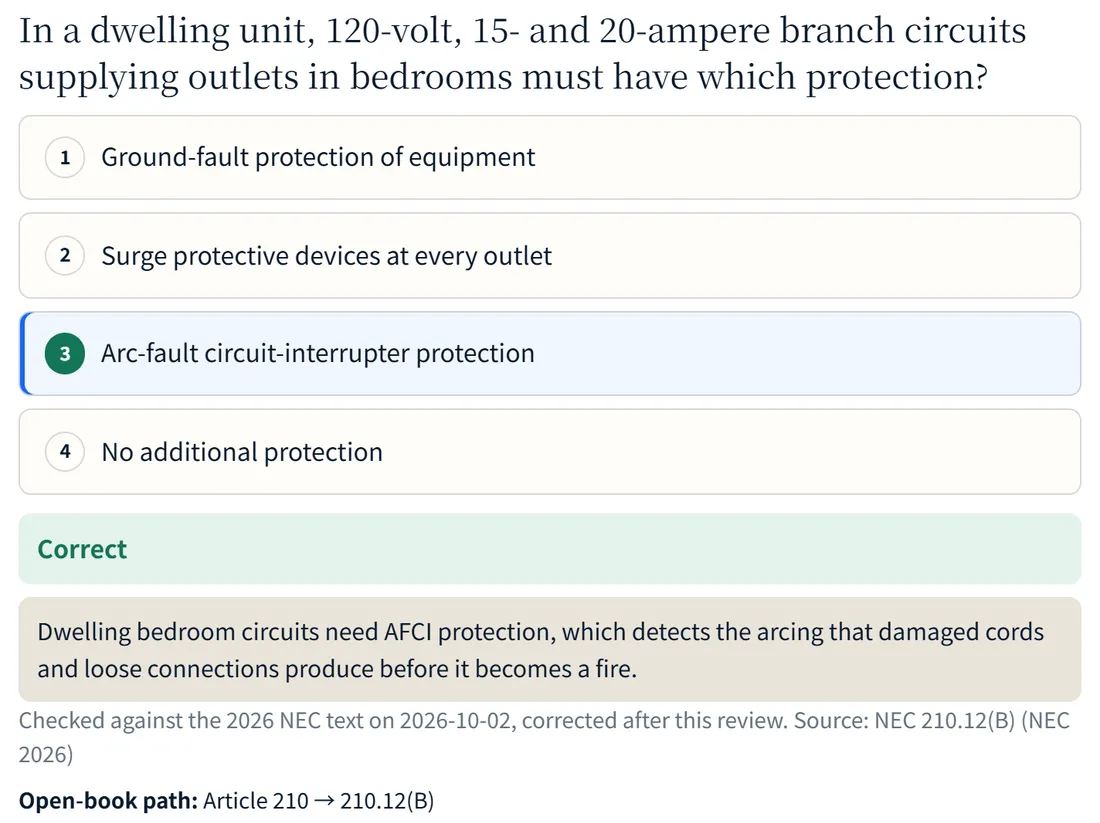Click the green 'Correct' result banner

coord(550,549)
